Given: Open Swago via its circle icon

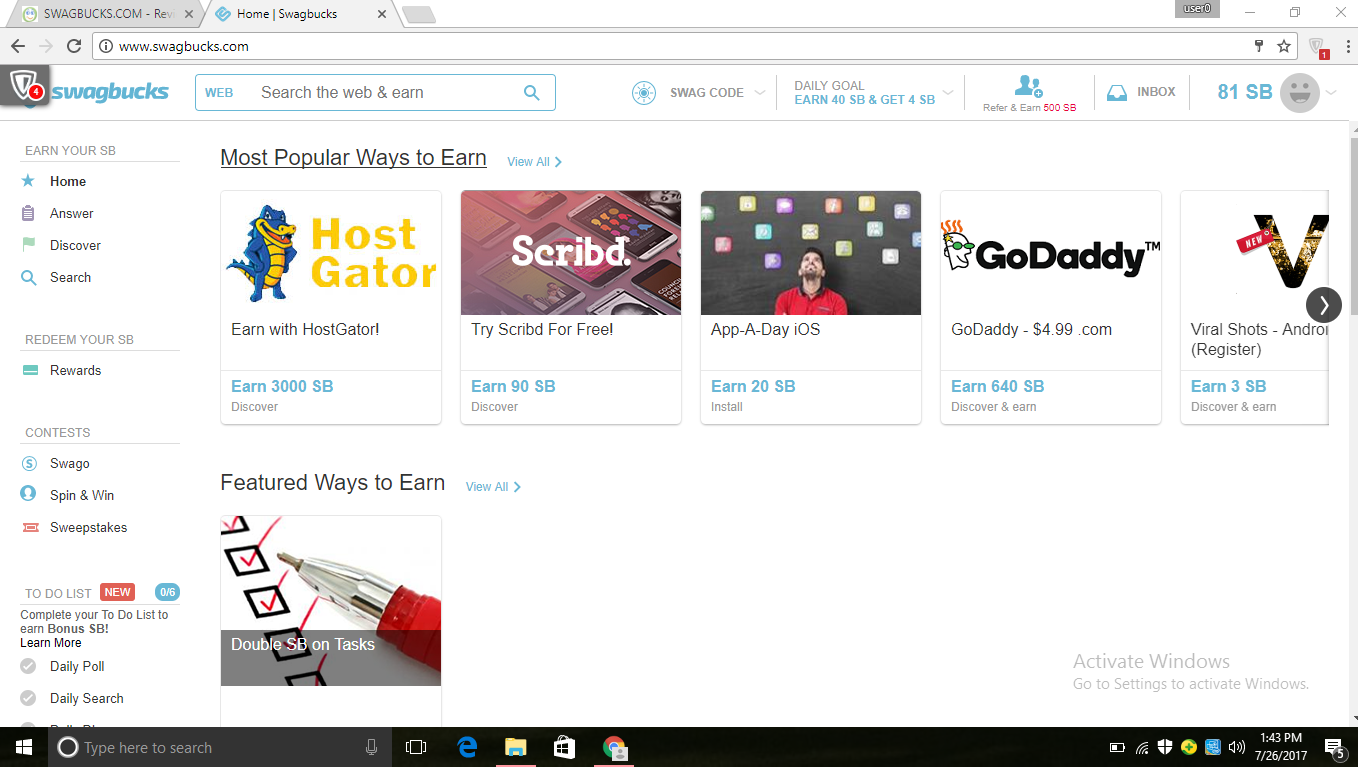Looking at the screenshot, I should click(29, 463).
